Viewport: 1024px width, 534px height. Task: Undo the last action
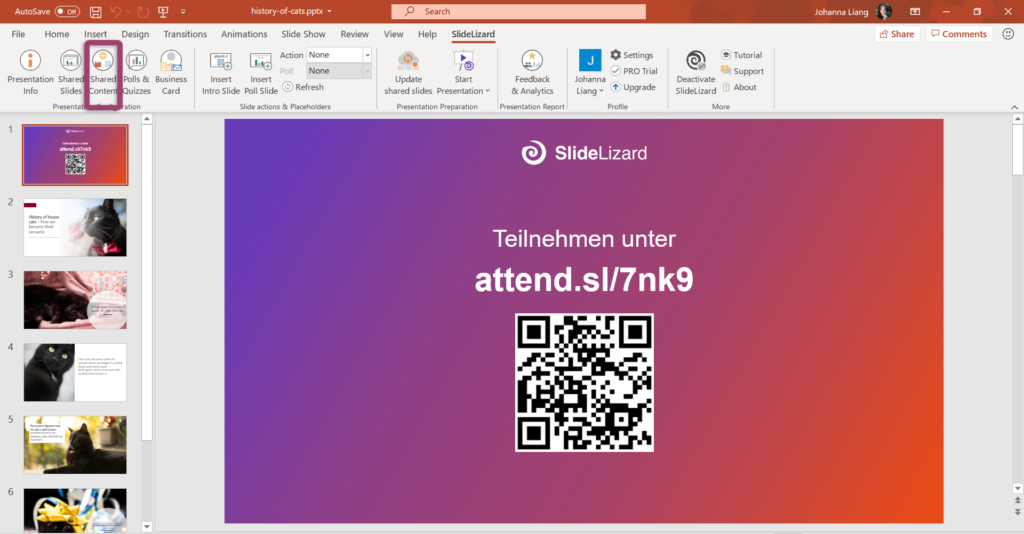(x=116, y=11)
